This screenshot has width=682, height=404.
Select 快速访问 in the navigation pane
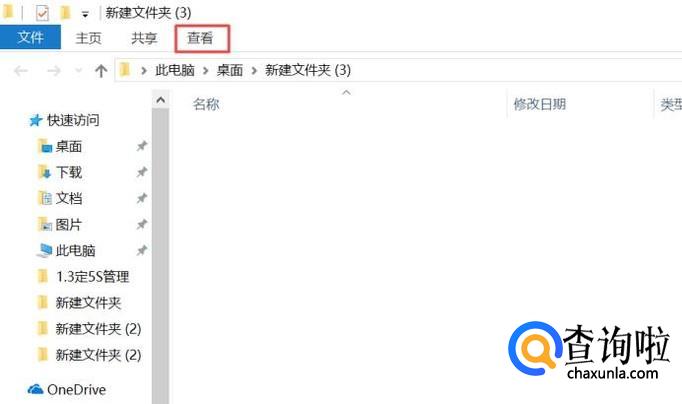point(73,120)
